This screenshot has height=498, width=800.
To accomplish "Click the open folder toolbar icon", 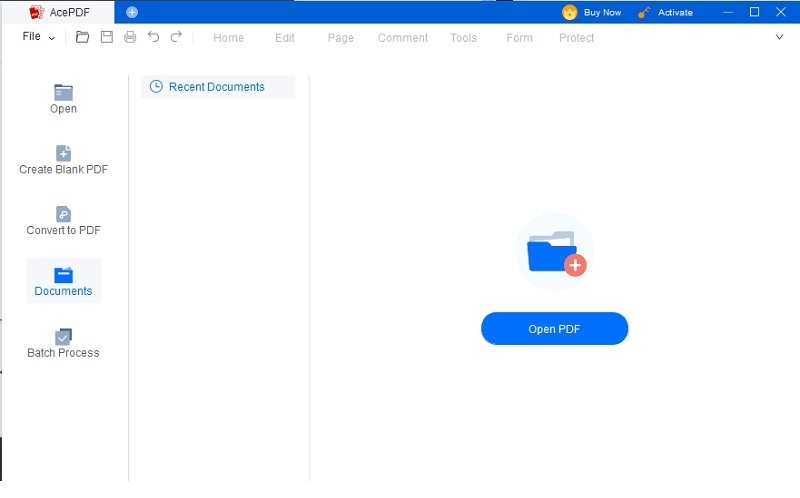I will 82,37.
